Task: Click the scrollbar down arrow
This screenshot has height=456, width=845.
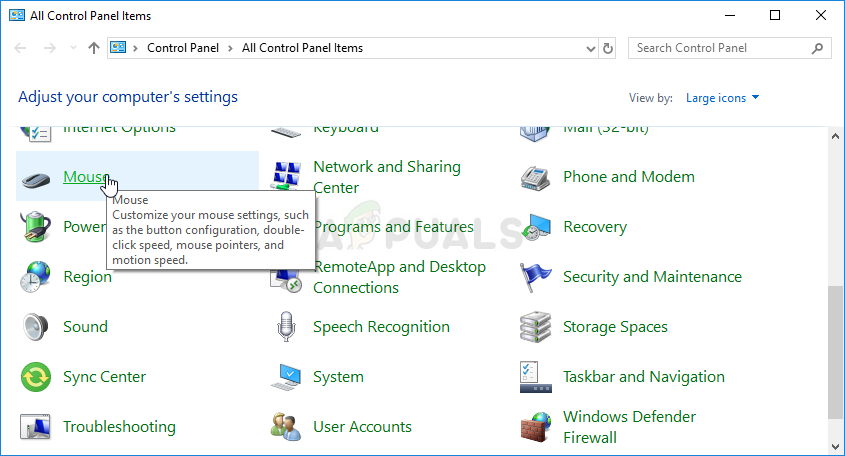Action: pos(835,446)
